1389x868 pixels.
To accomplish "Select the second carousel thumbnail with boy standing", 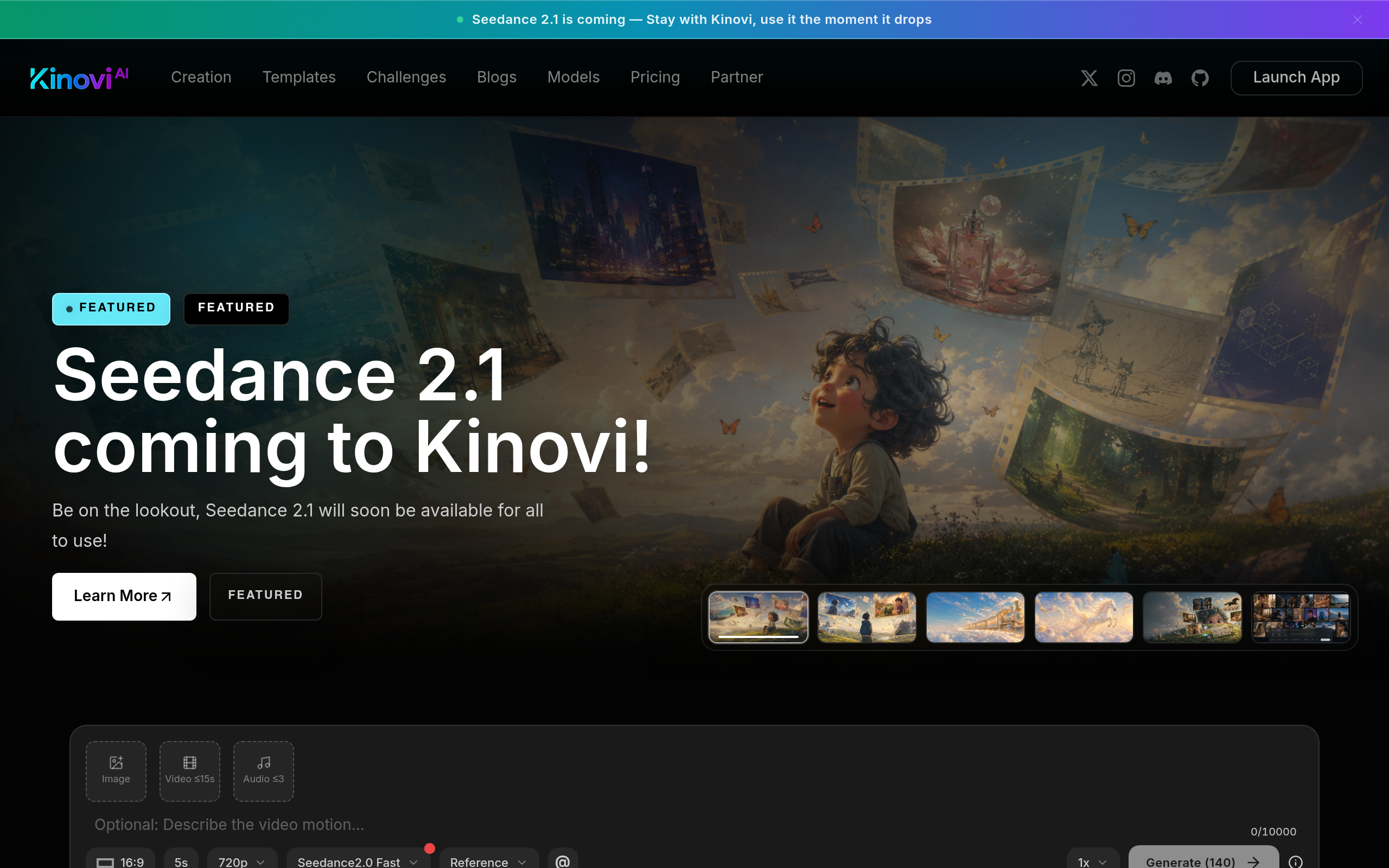I will click(866, 617).
